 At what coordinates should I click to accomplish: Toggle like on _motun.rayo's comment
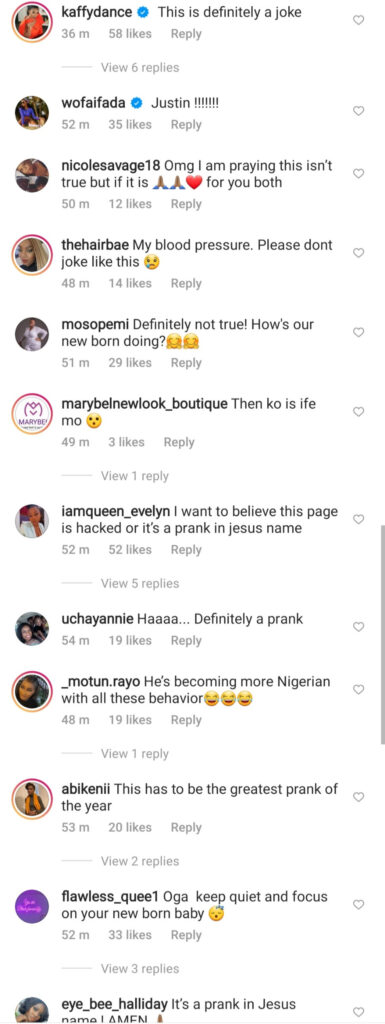click(358, 690)
